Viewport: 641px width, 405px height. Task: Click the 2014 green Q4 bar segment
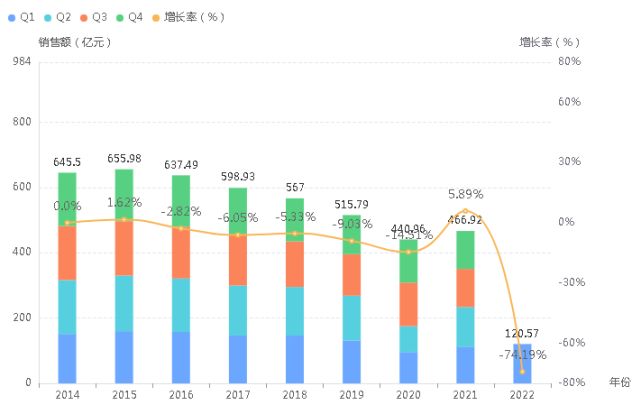click(x=67, y=199)
